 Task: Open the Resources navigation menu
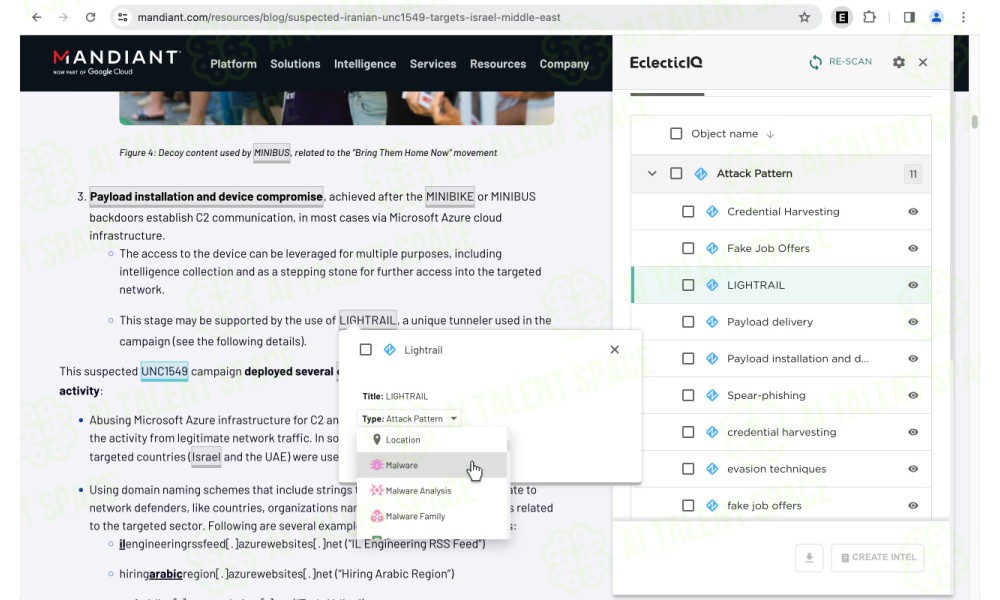click(x=498, y=64)
